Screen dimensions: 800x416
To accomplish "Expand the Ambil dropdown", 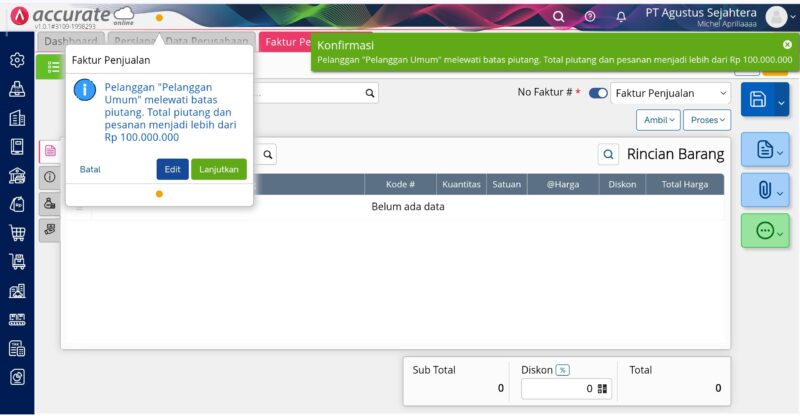I will pyautogui.click(x=659, y=119).
